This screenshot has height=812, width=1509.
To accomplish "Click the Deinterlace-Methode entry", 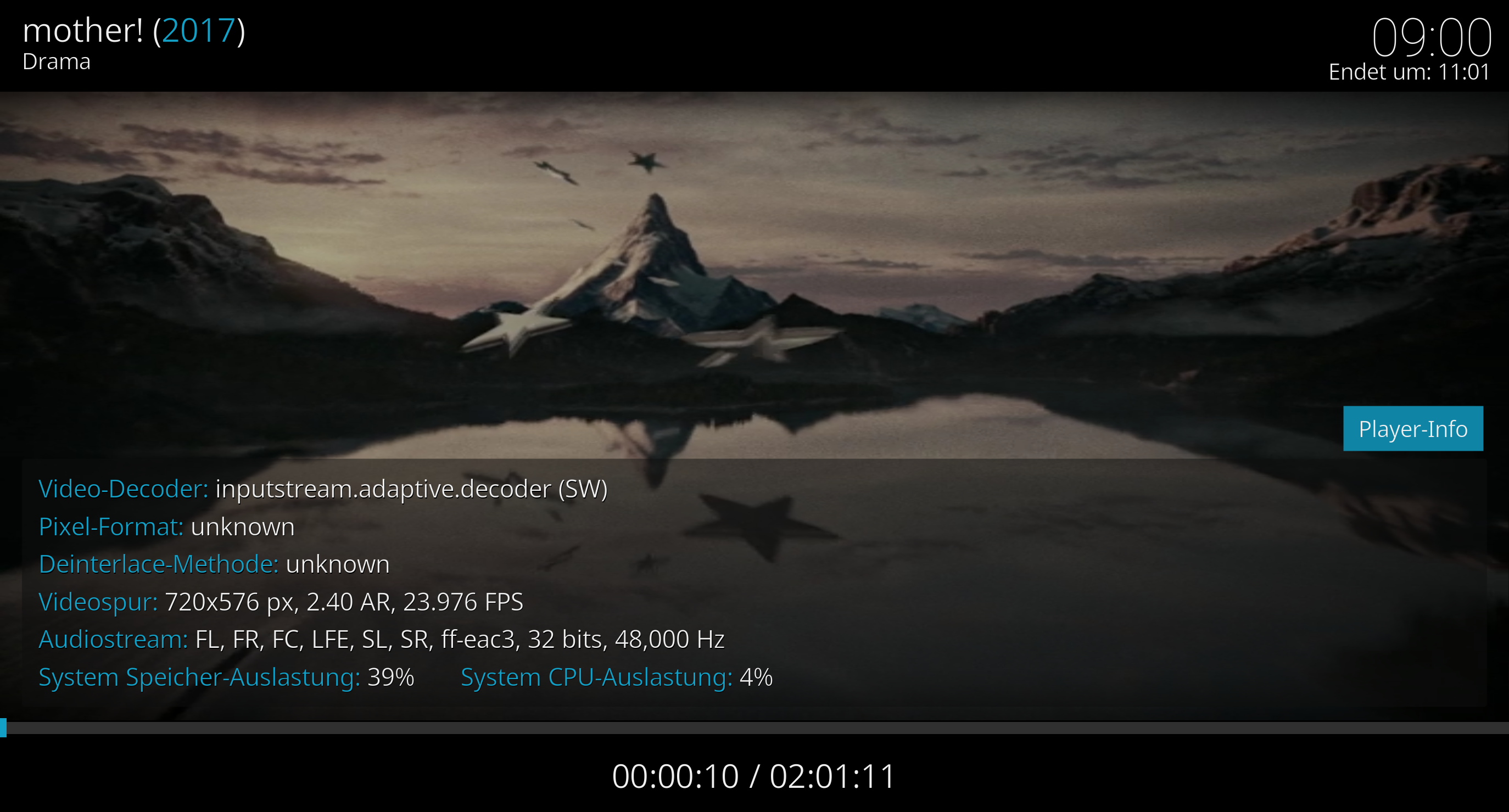I will point(214,565).
